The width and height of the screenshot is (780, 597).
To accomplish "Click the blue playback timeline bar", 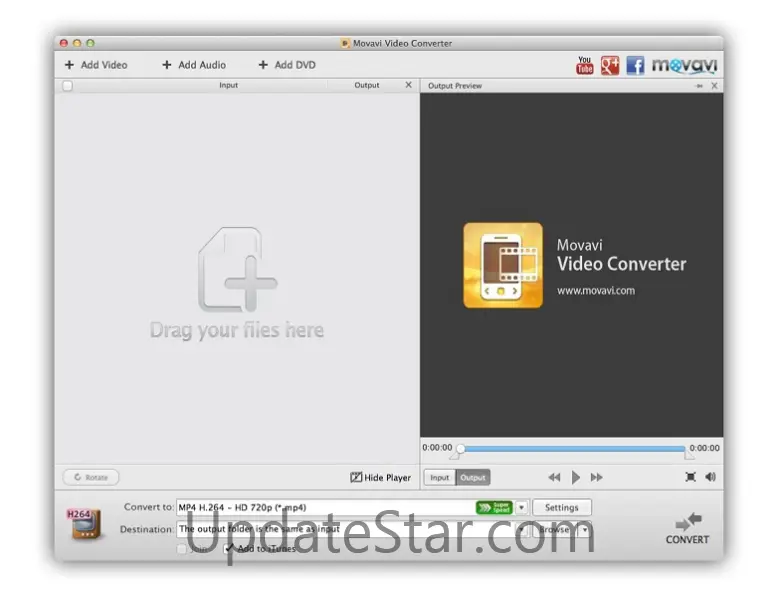I will click(575, 449).
